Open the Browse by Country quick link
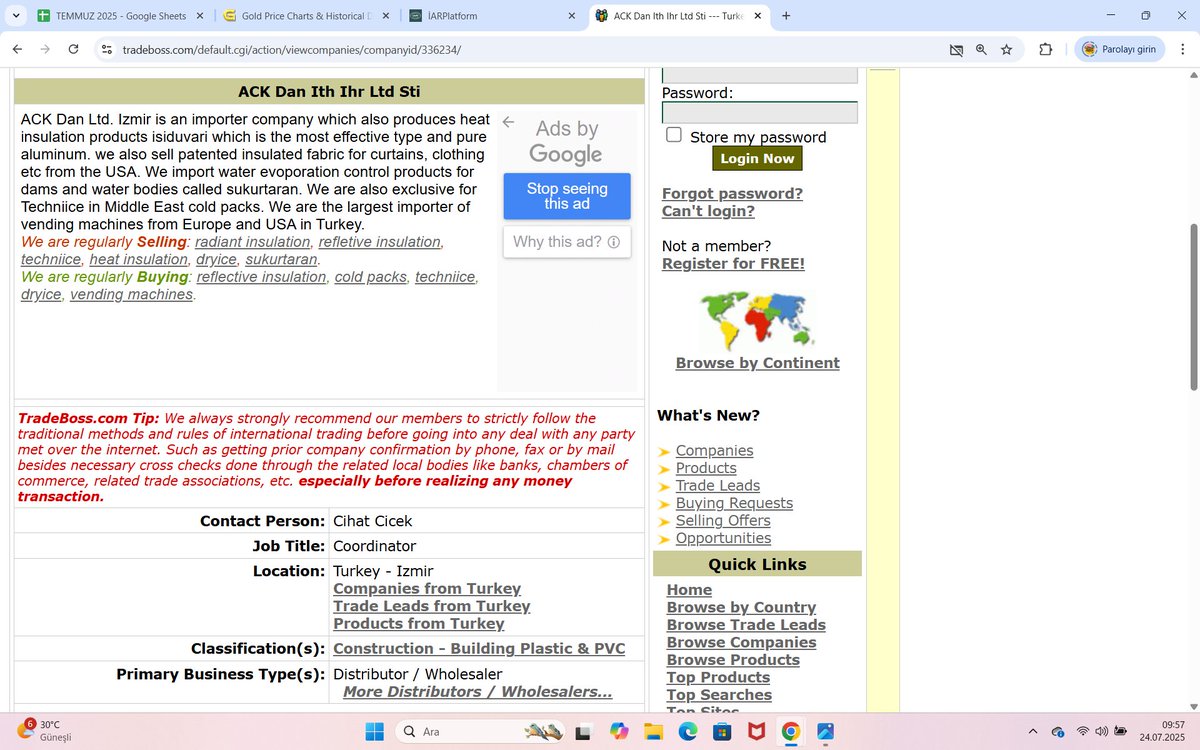The height and width of the screenshot is (750, 1200). (x=741, y=608)
